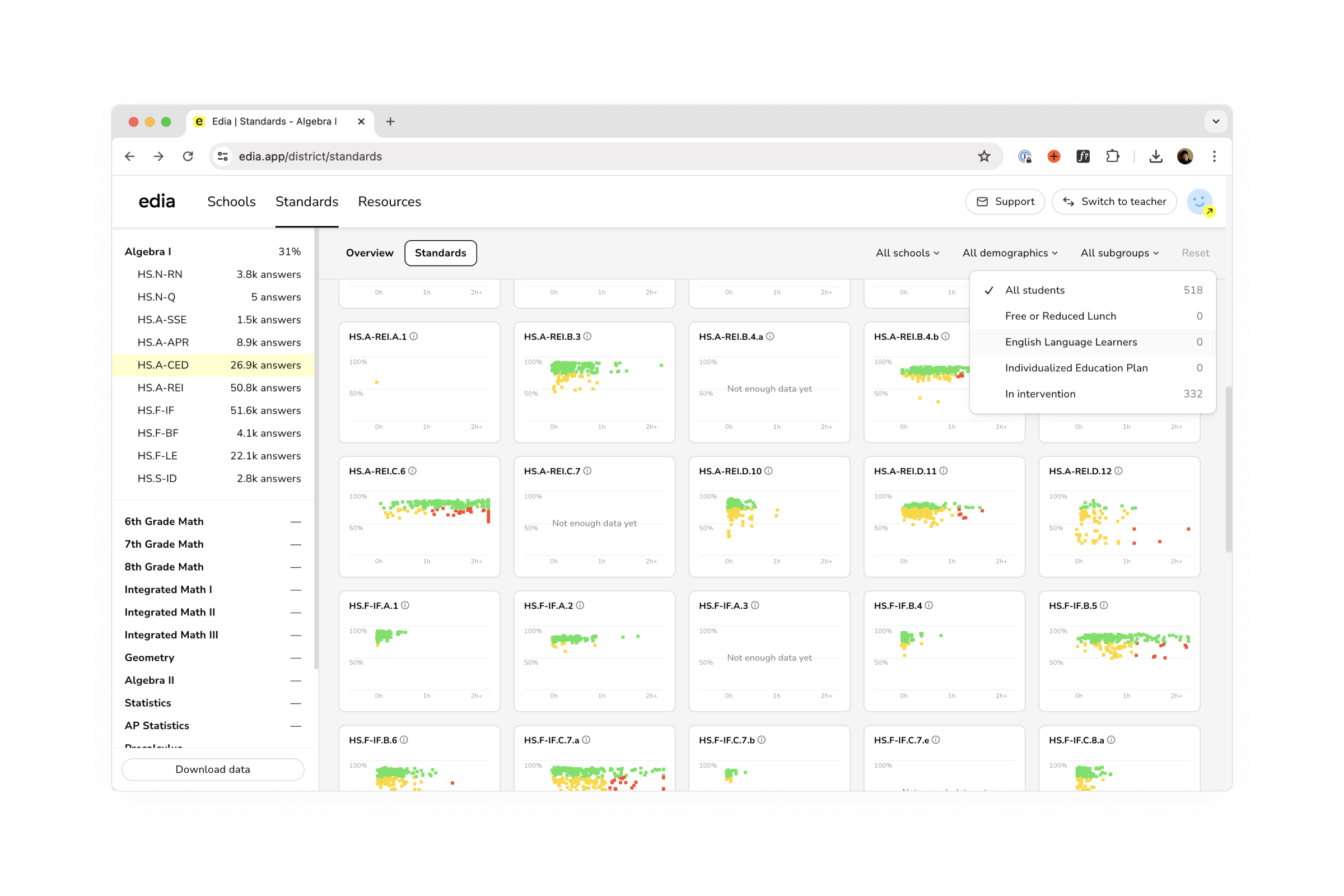Screen dimensions: 1344x896
Task: Click info icon next to HS.A-REI.A.1
Action: 414,337
